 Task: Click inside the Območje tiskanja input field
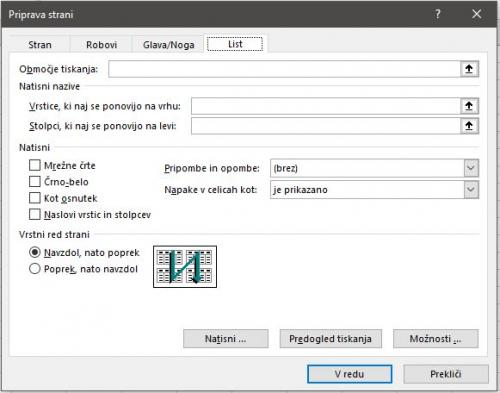pos(284,69)
